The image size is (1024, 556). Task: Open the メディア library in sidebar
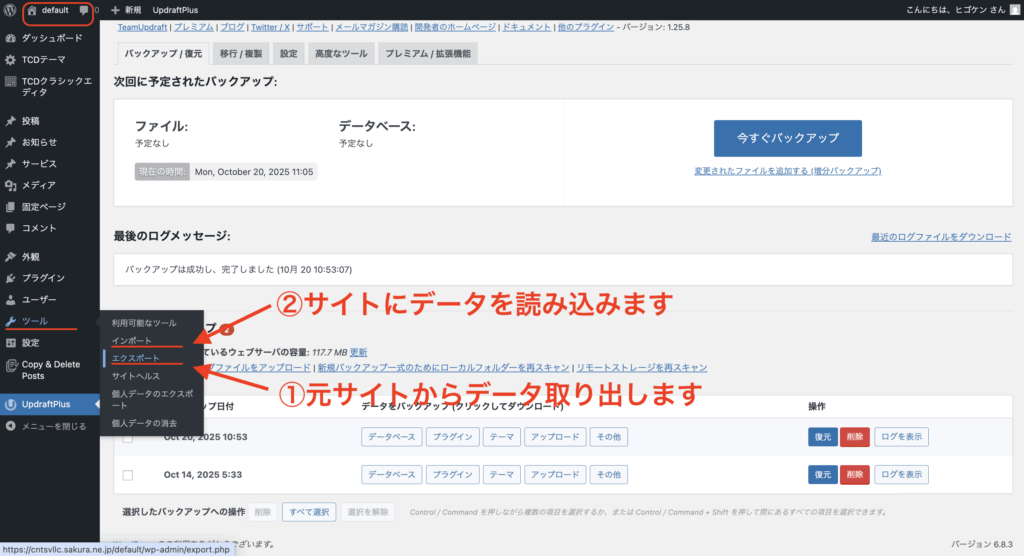coord(38,185)
